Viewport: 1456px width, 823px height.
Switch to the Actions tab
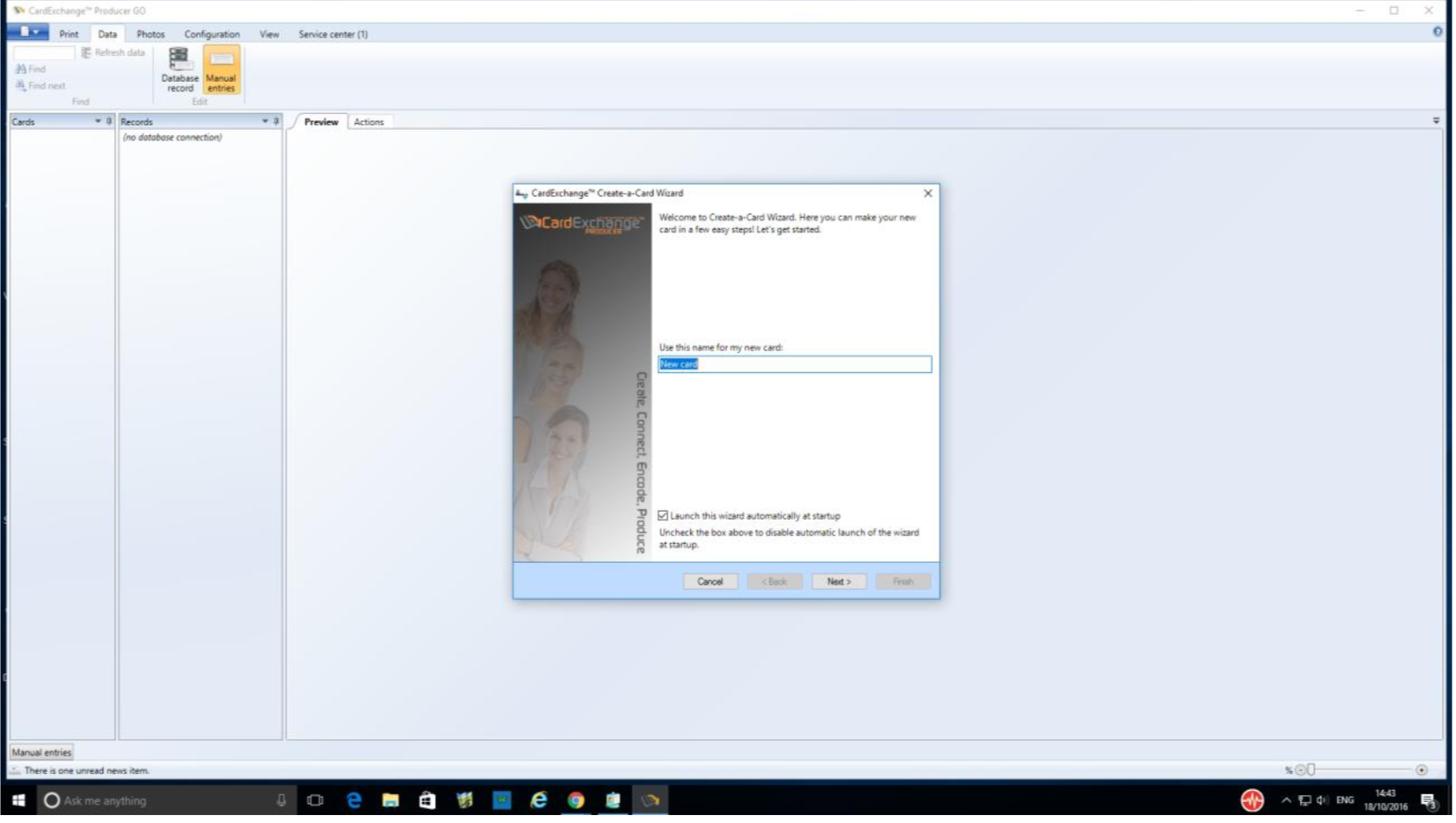369,122
